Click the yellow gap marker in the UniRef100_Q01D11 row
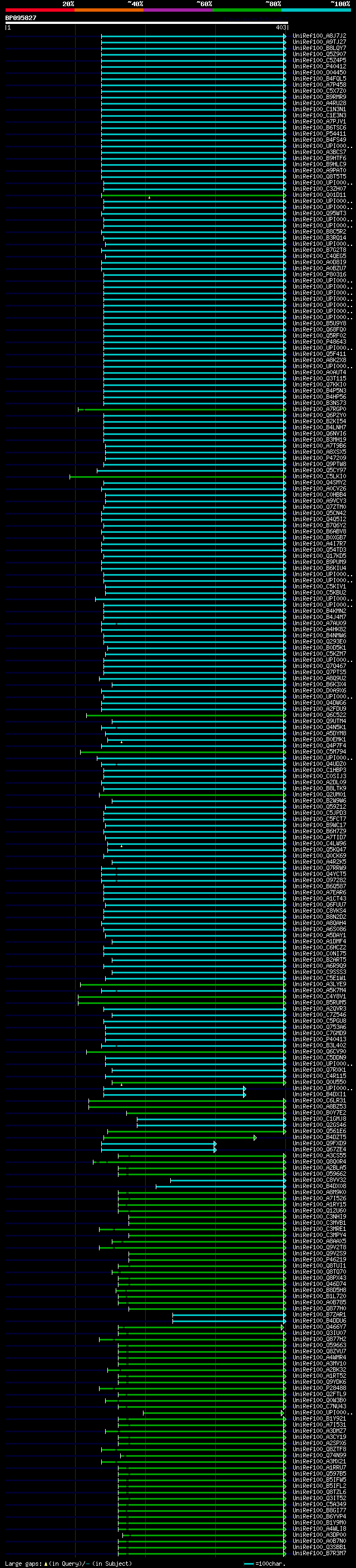356x1568 pixels. [x=149, y=197]
